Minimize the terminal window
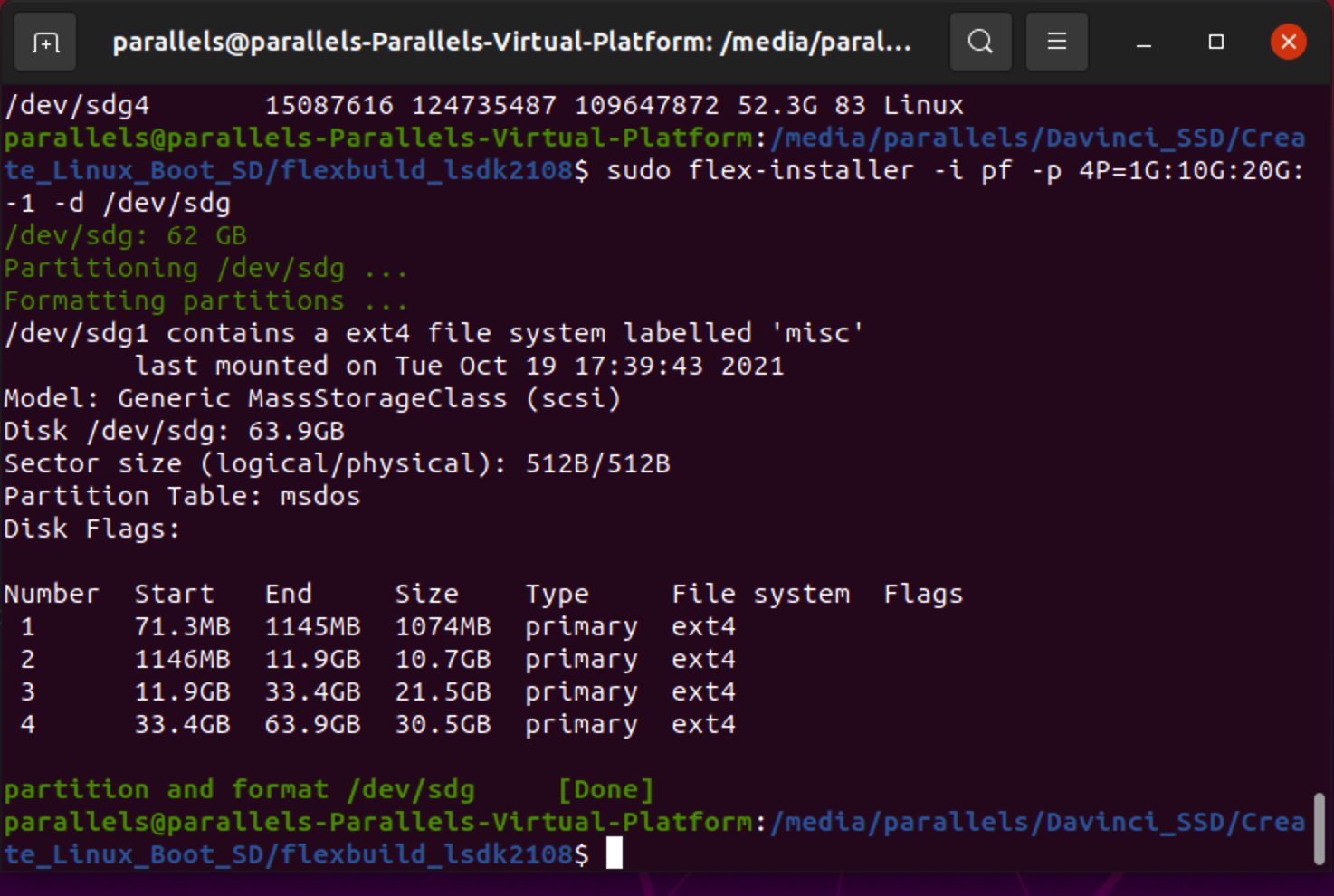 coord(1144,43)
